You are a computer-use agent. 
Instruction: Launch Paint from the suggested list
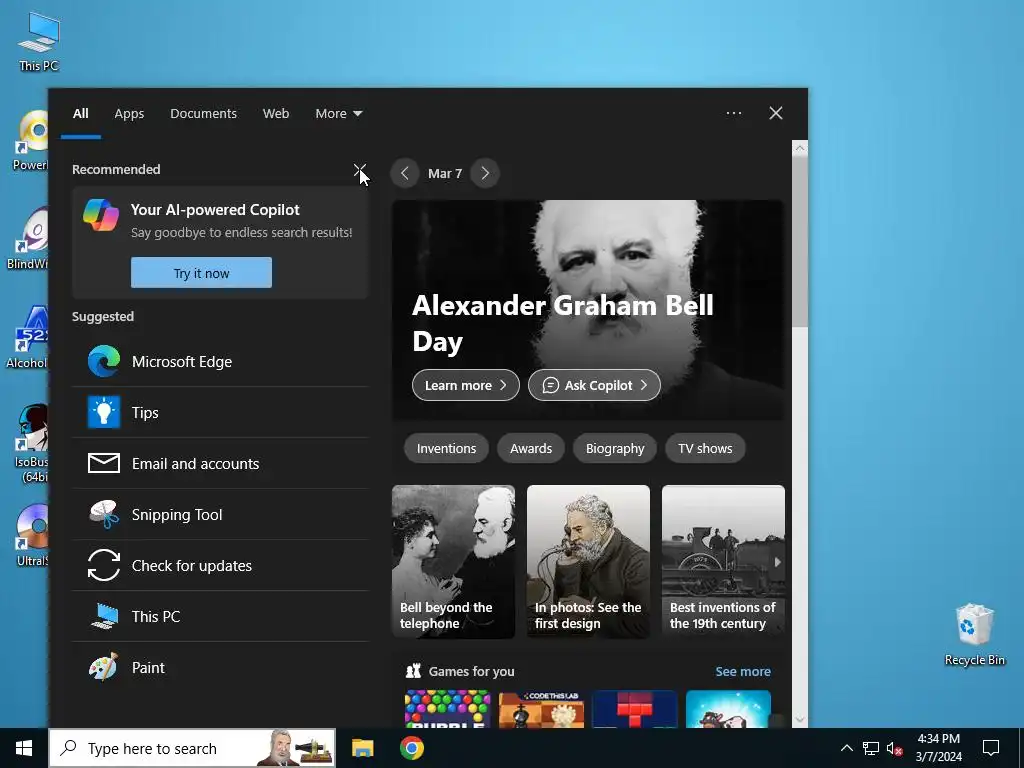coord(221,667)
